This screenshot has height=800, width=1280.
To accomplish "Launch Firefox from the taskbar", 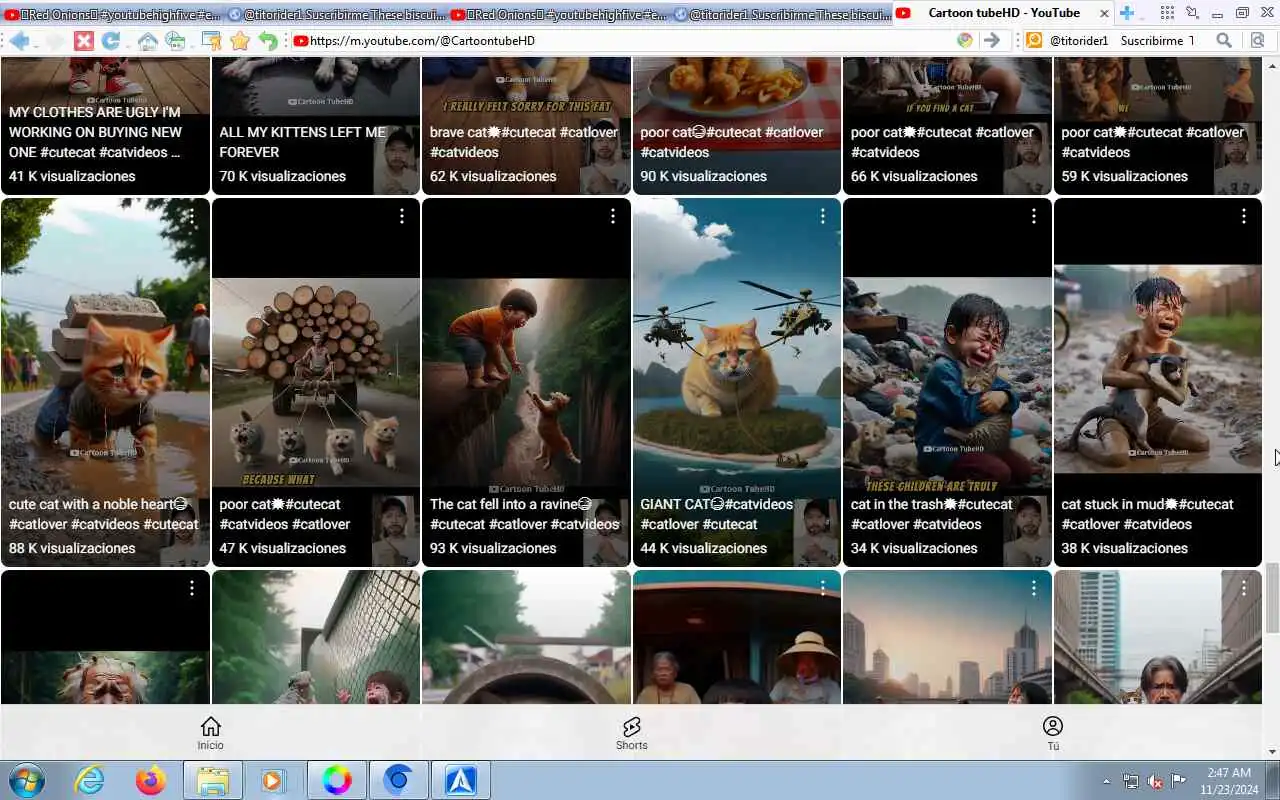I will 151,780.
